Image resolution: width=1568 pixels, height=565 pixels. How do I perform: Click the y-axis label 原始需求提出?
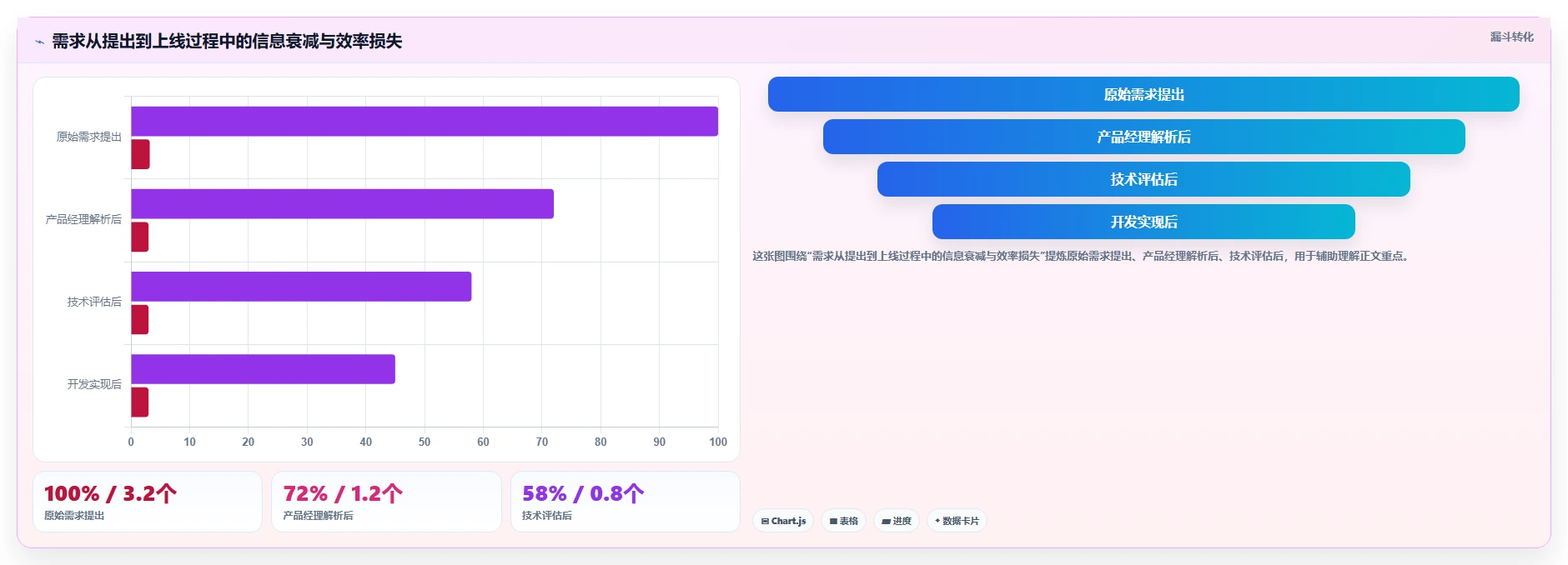click(x=89, y=137)
